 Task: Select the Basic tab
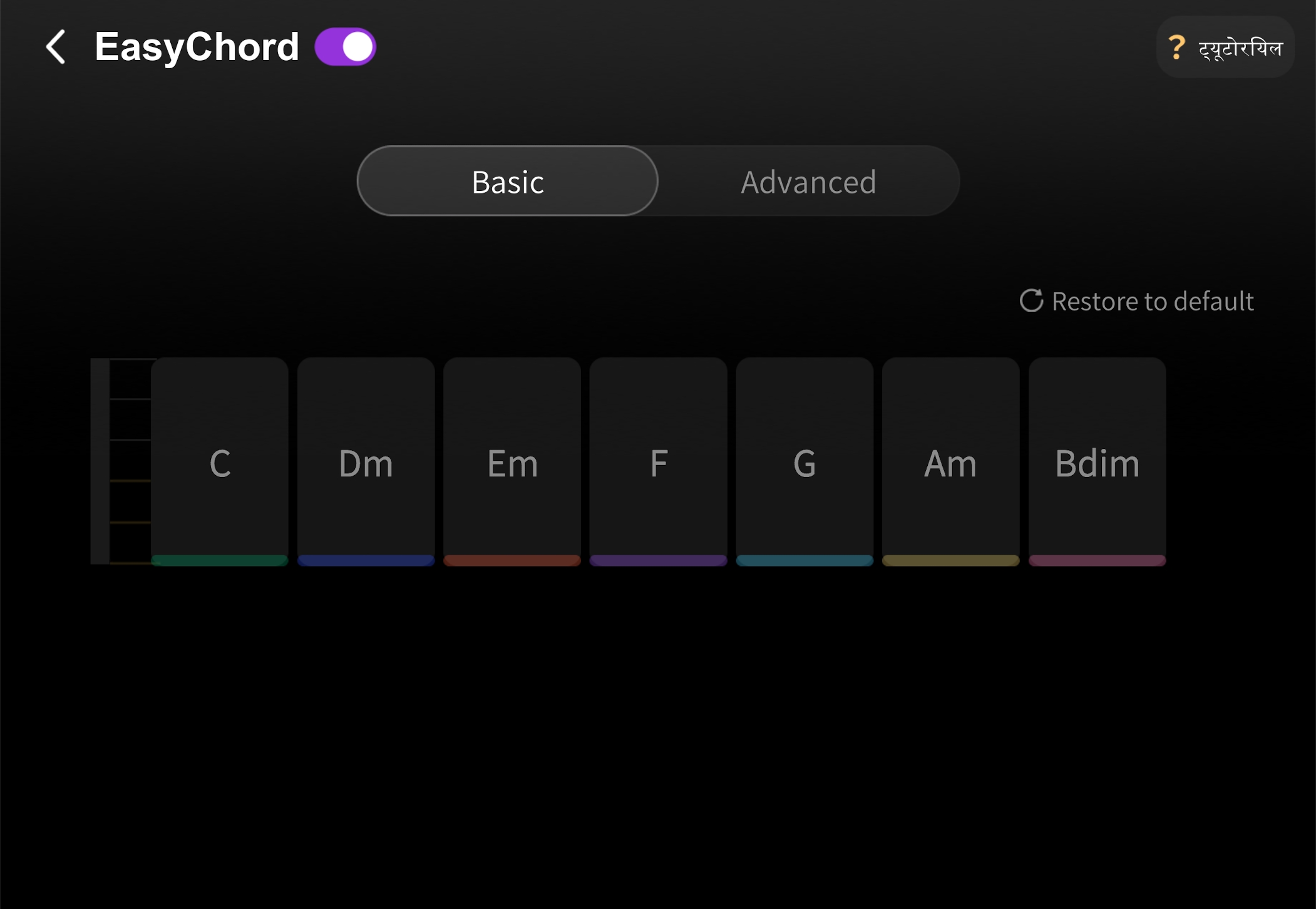point(507,182)
